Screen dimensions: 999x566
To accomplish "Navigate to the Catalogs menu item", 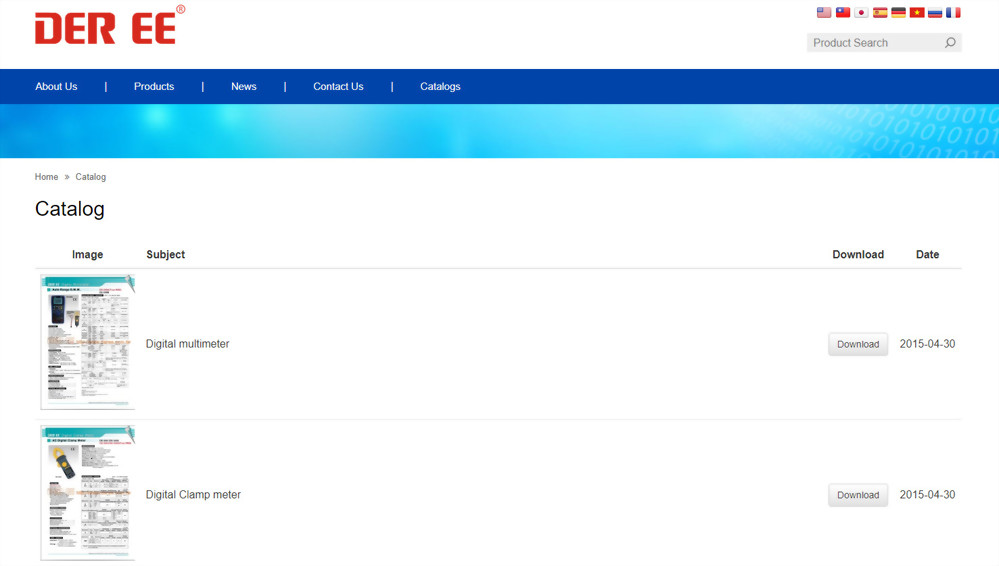I will [x=440, y=87].
